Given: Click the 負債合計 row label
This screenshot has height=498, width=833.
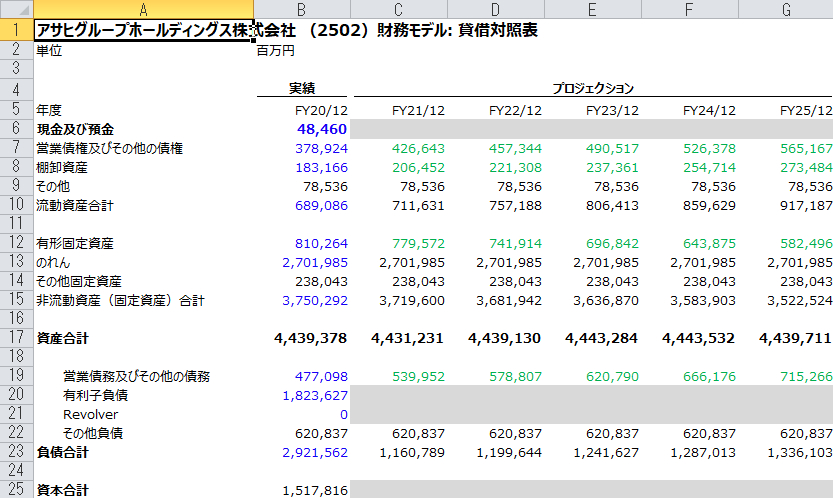Looking at the screenshot, I should [x=62, y=452].
